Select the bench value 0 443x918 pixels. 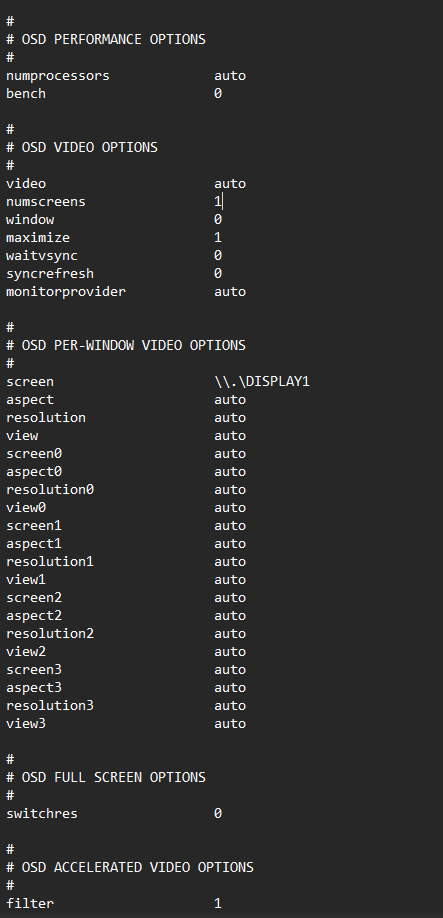tap(218, 94)
